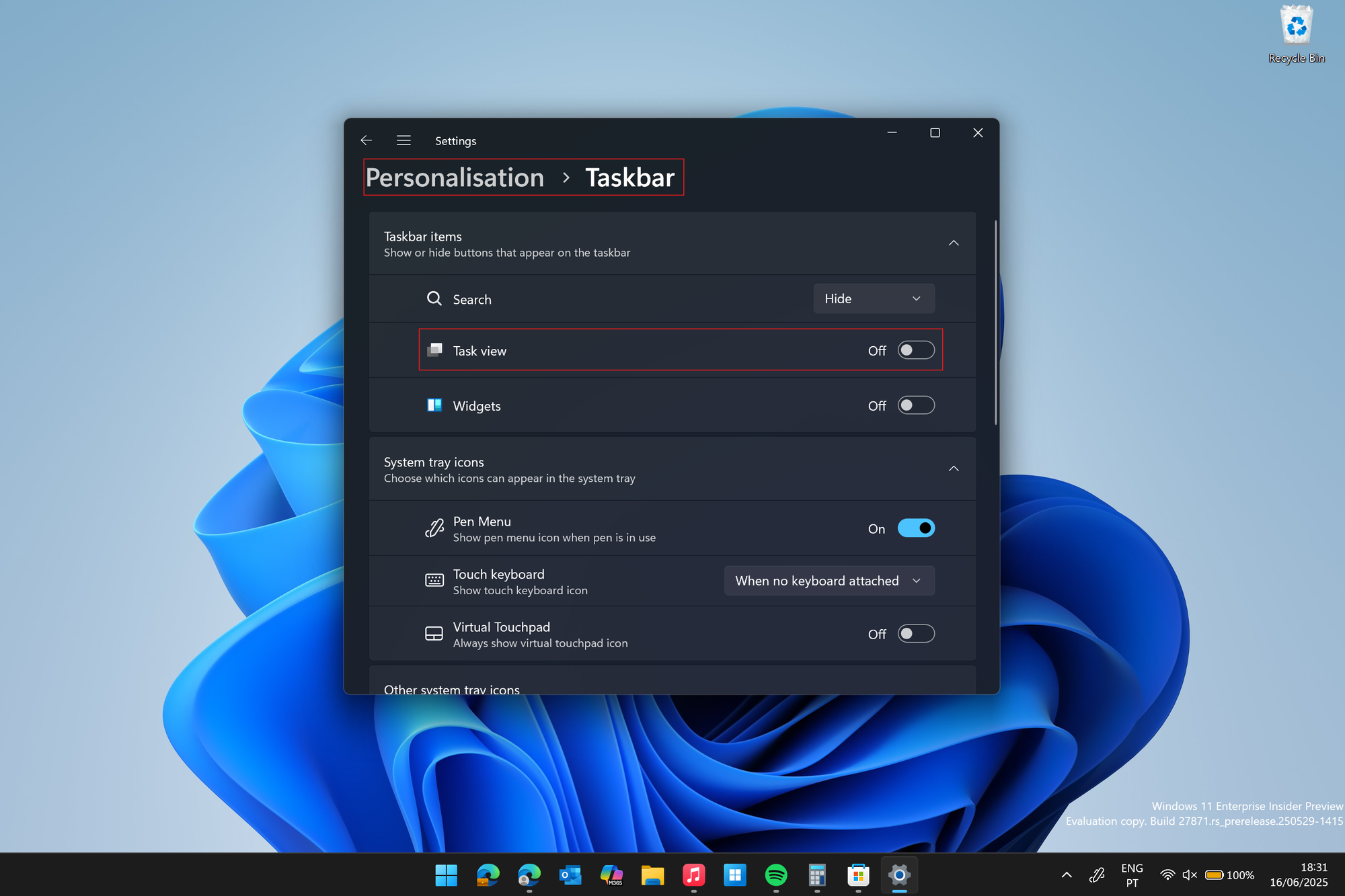Click the Task view icon in settings row
1345x896 pixels.
tap(435, 350)
